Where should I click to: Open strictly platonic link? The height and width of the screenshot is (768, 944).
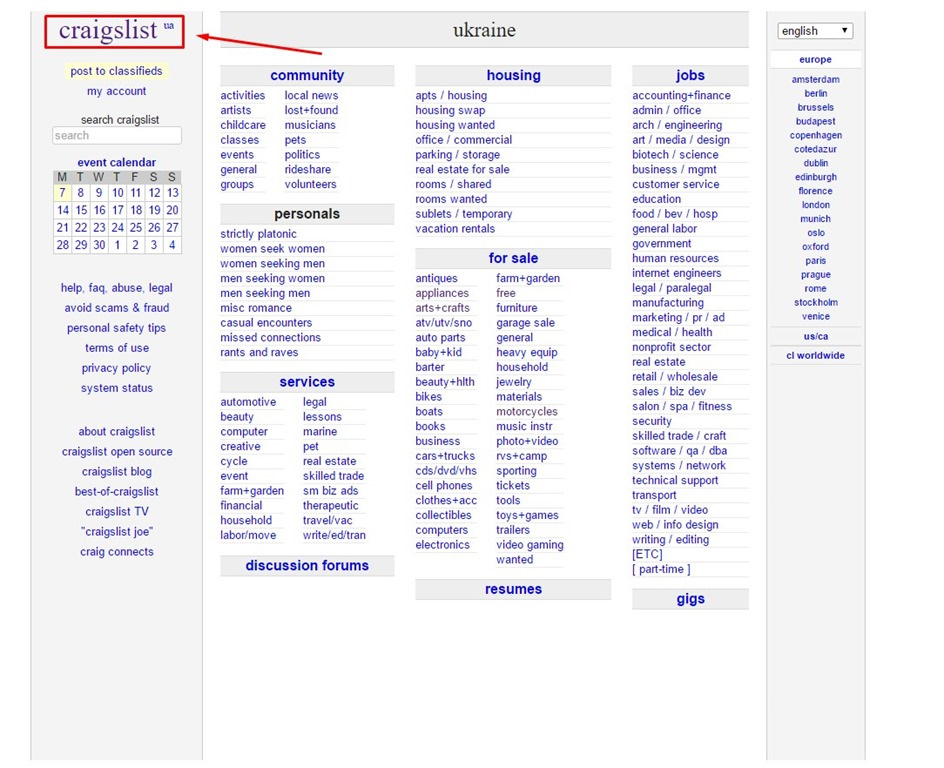click(x=258, y=234)
